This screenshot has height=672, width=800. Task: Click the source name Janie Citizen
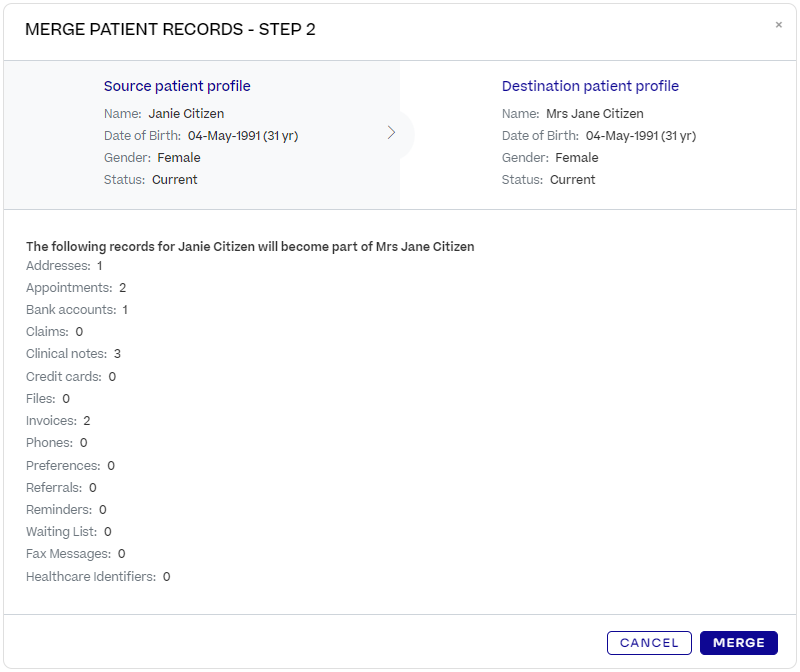(186, 113)
